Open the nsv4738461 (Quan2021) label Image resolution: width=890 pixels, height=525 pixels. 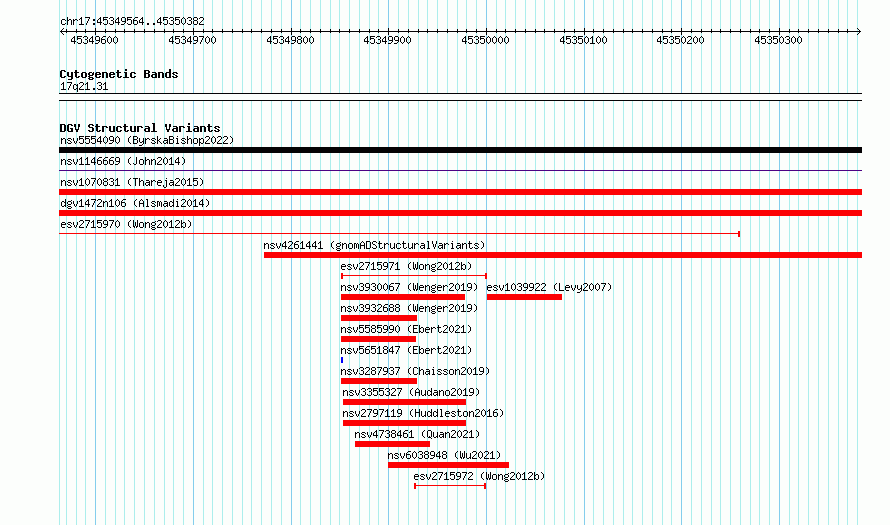point(417,434)
